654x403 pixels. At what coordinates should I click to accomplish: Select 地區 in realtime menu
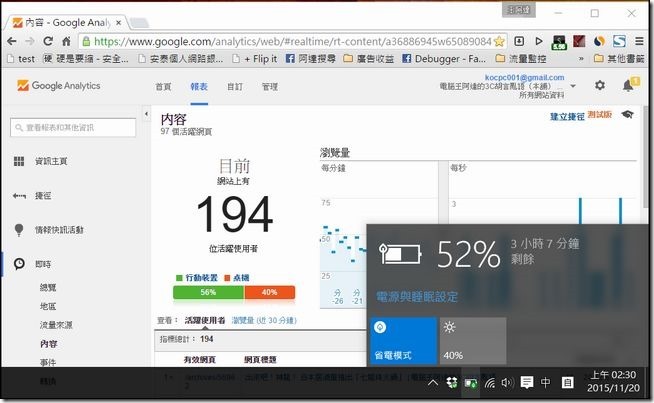tap(48, 306)
